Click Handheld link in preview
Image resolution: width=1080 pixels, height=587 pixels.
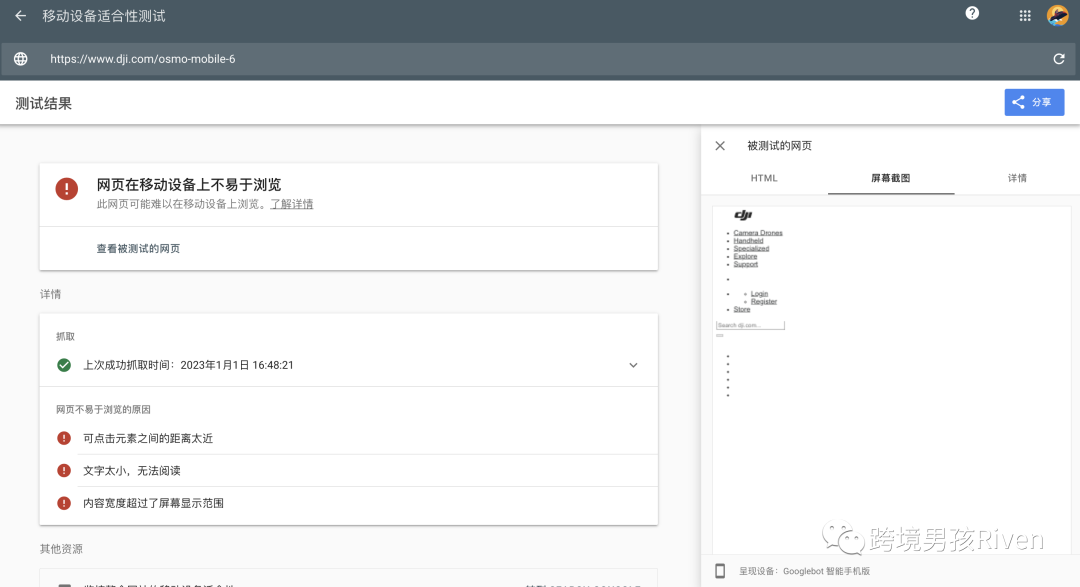(x=748, y=240)
